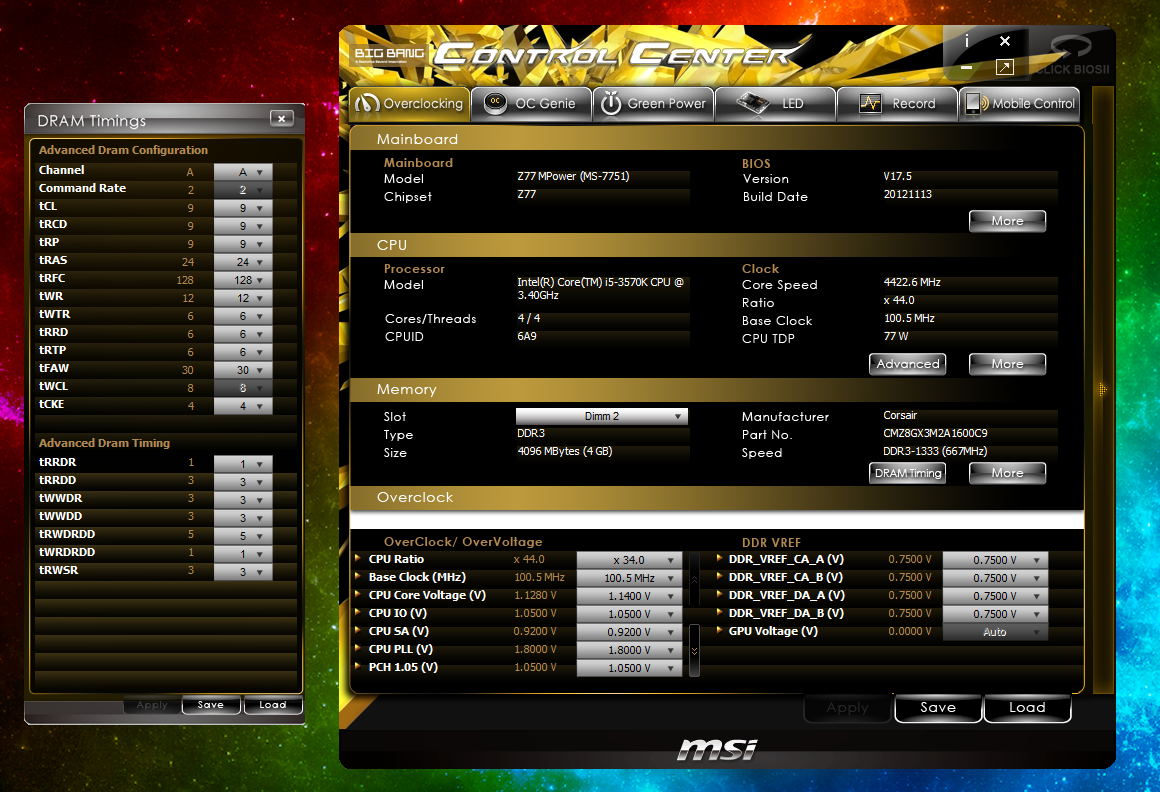This screenshot has width=1160, height=792.
Task: Open DDR_VREF_CA_B voltage dropdown
Action: 995,578
